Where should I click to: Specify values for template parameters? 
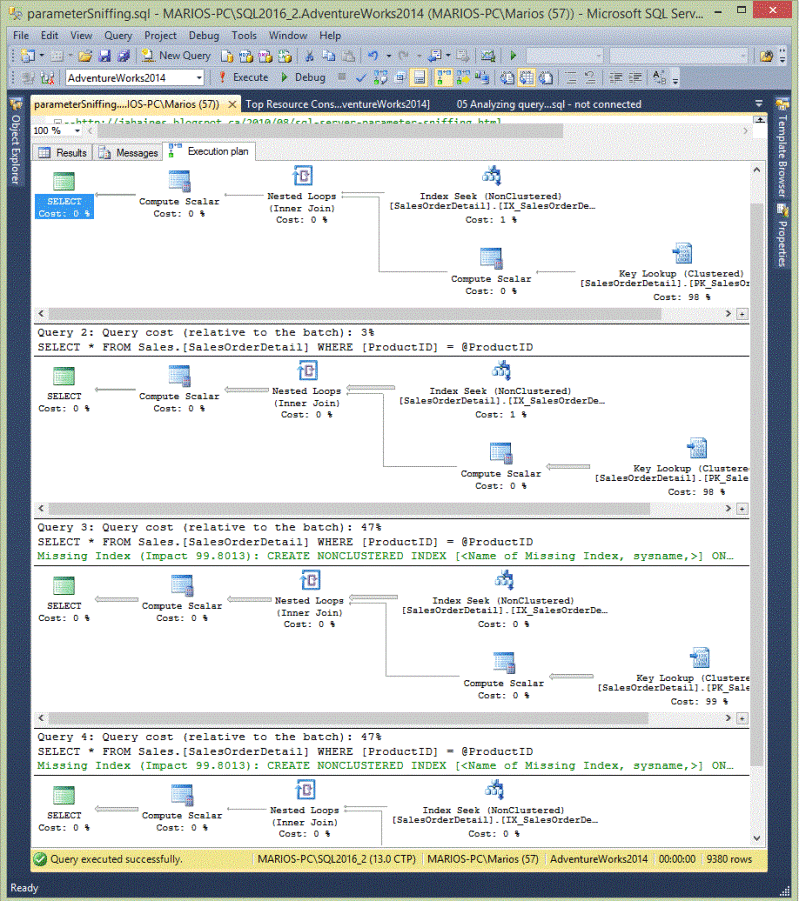point(659,77)
